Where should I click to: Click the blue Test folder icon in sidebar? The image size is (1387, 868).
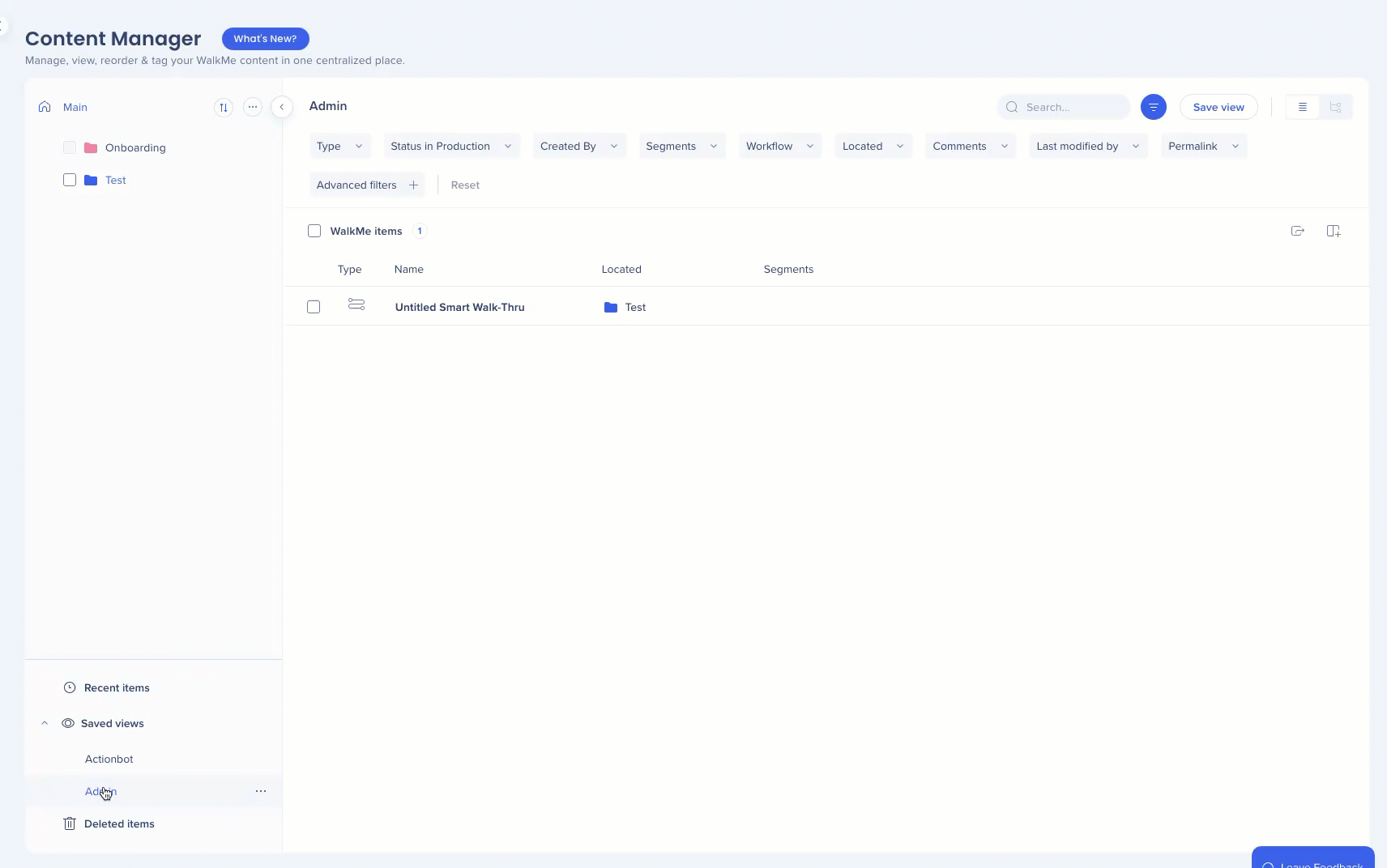tap(91, 180)
